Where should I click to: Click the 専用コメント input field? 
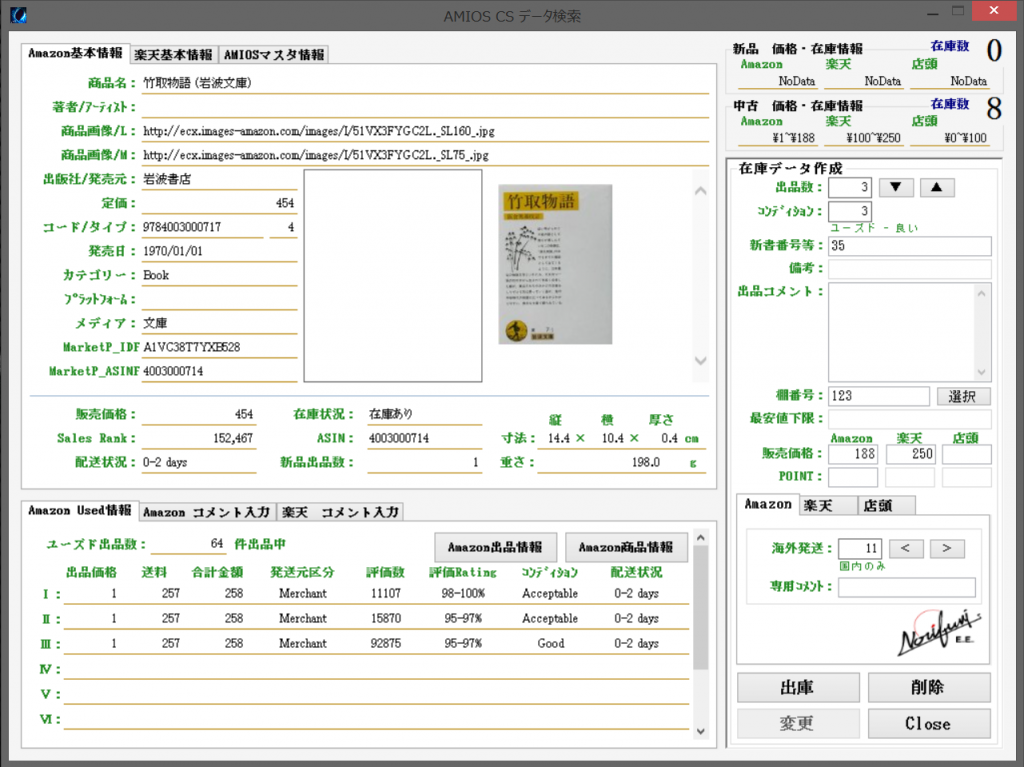pyautogui.click(x=906, y=587)
